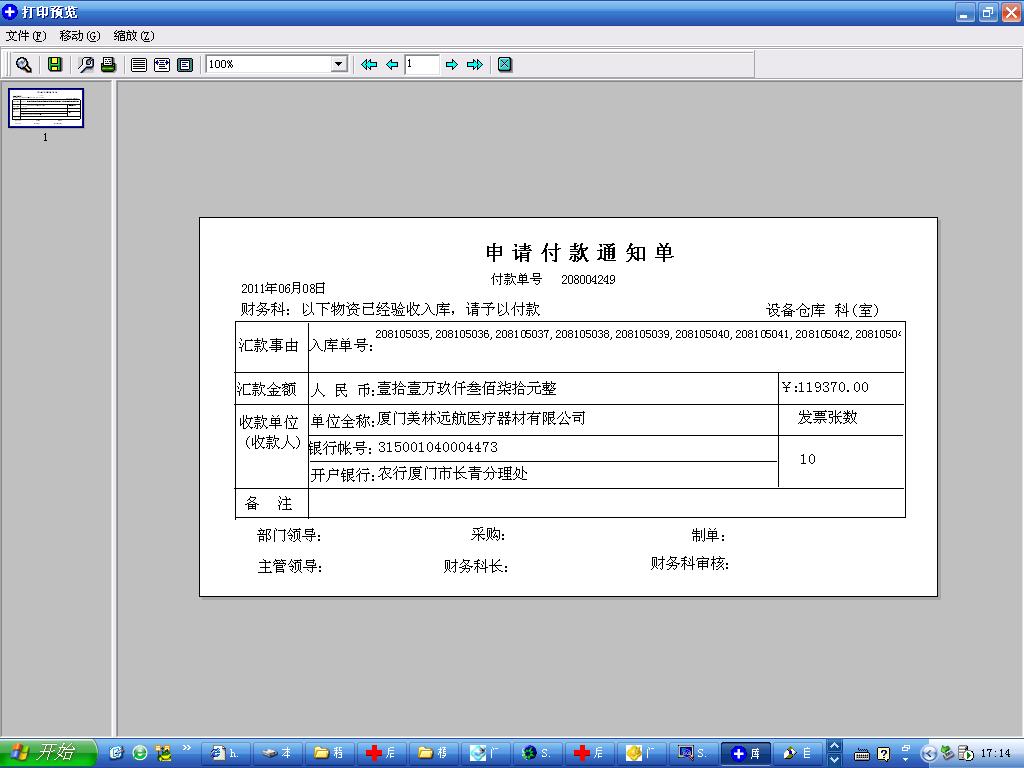Image resolution: width=1024 pixels, height=768 pixels.
Task: Click the question mark help tray icon
Action: coord(884,754)
